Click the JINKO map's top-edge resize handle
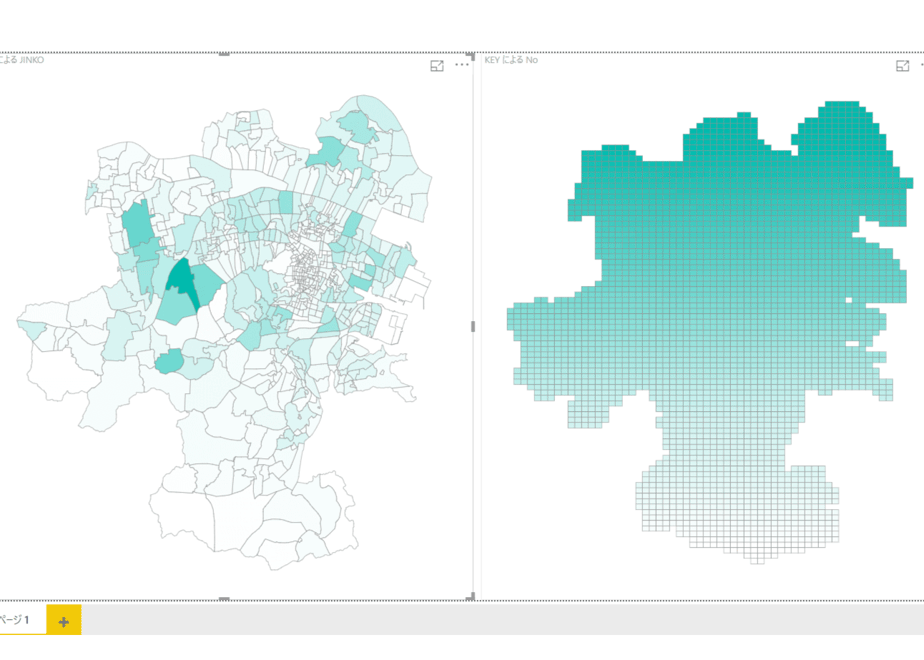The image size is (924, 660). coord(224,54)
